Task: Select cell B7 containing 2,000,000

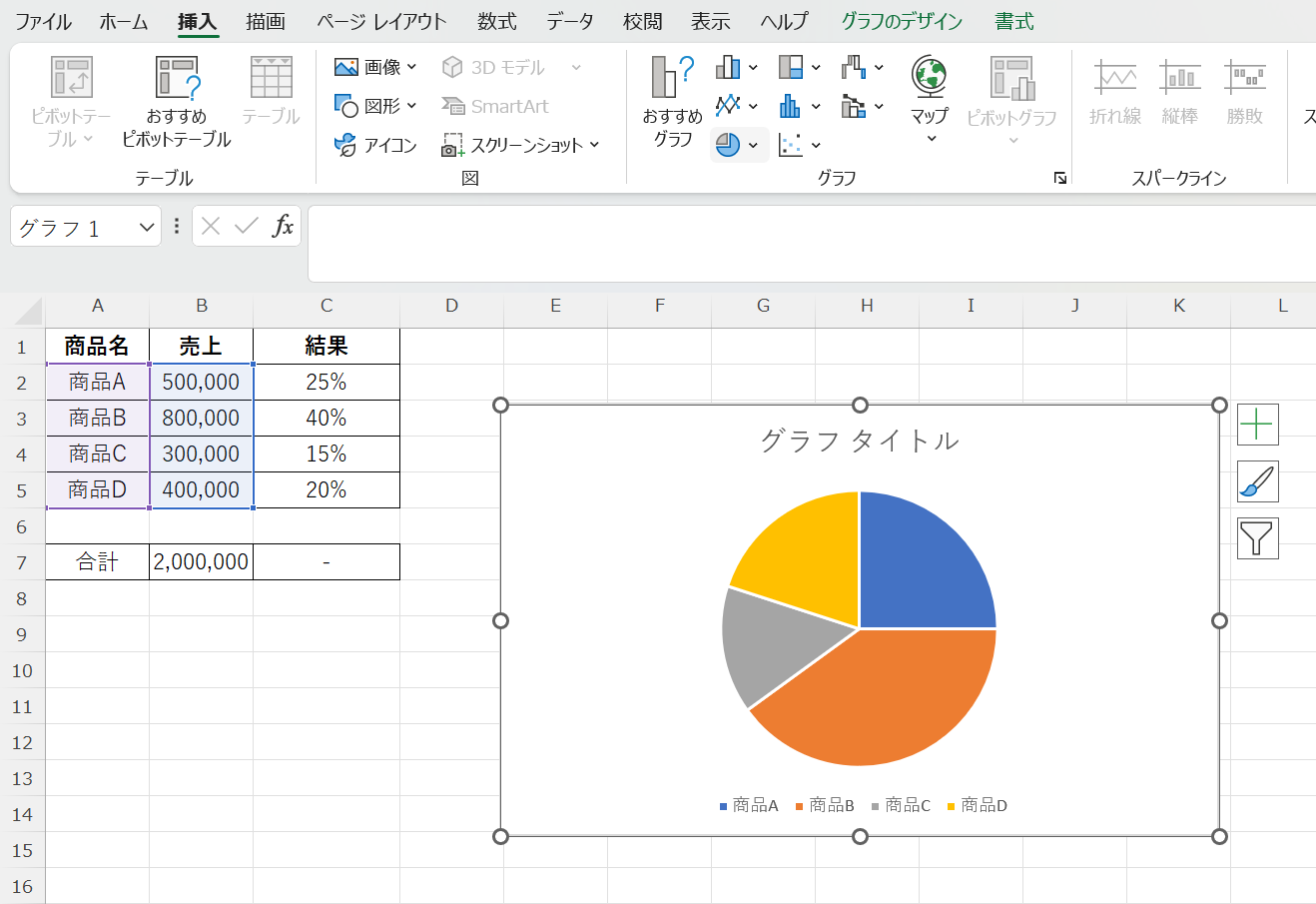Action: (201, 562)
